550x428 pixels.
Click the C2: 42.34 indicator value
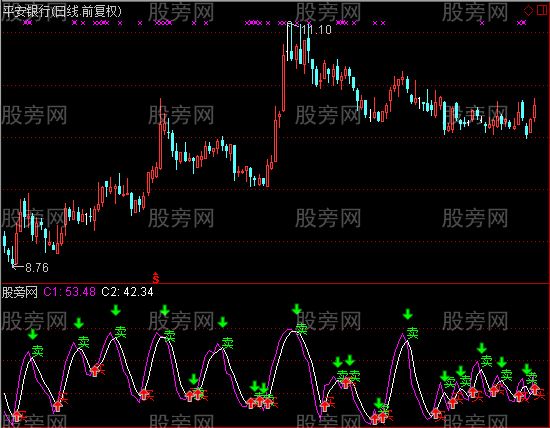tap(127, 292)
